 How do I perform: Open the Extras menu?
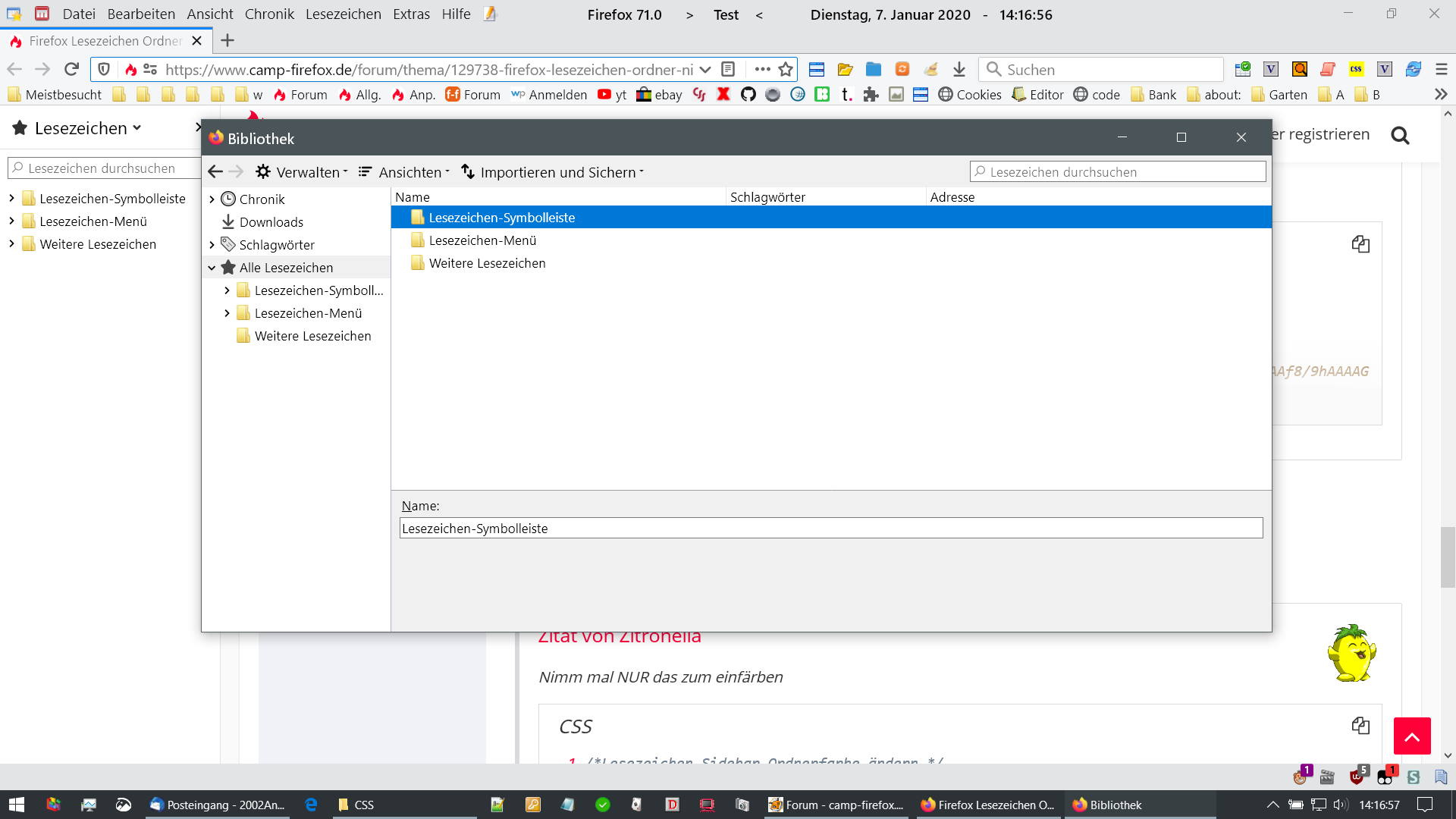pos(411,14)
